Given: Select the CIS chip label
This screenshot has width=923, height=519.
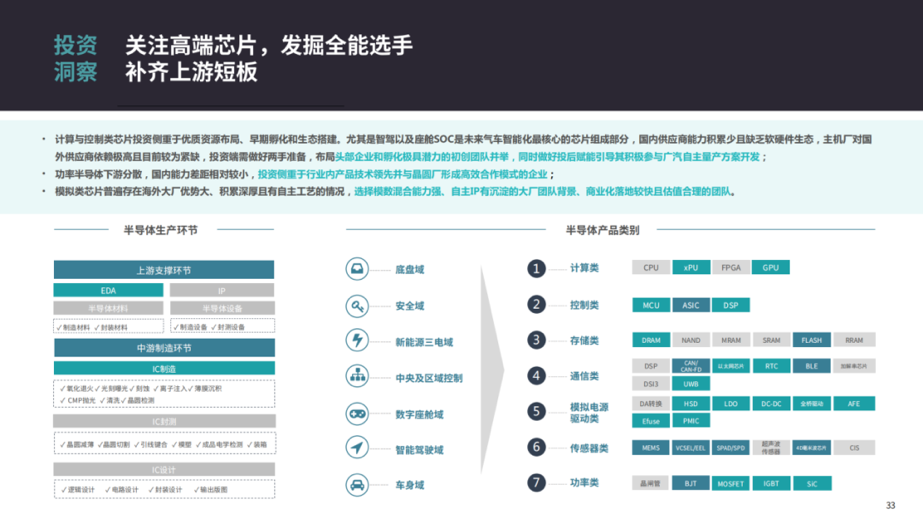Looking at the screenshot, I should coord(854,448).
